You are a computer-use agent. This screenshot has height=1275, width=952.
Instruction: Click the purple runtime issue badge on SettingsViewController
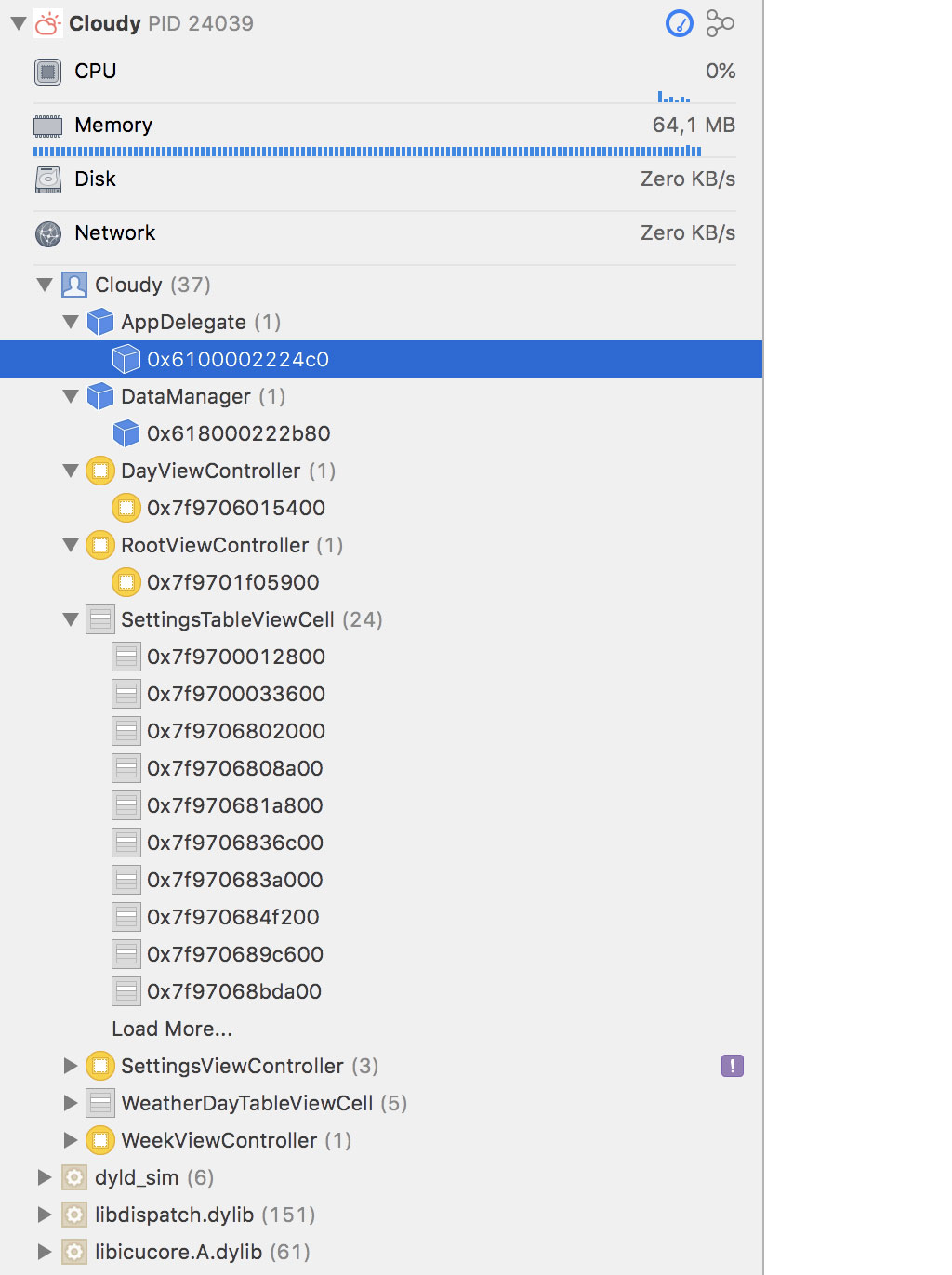732,1065
